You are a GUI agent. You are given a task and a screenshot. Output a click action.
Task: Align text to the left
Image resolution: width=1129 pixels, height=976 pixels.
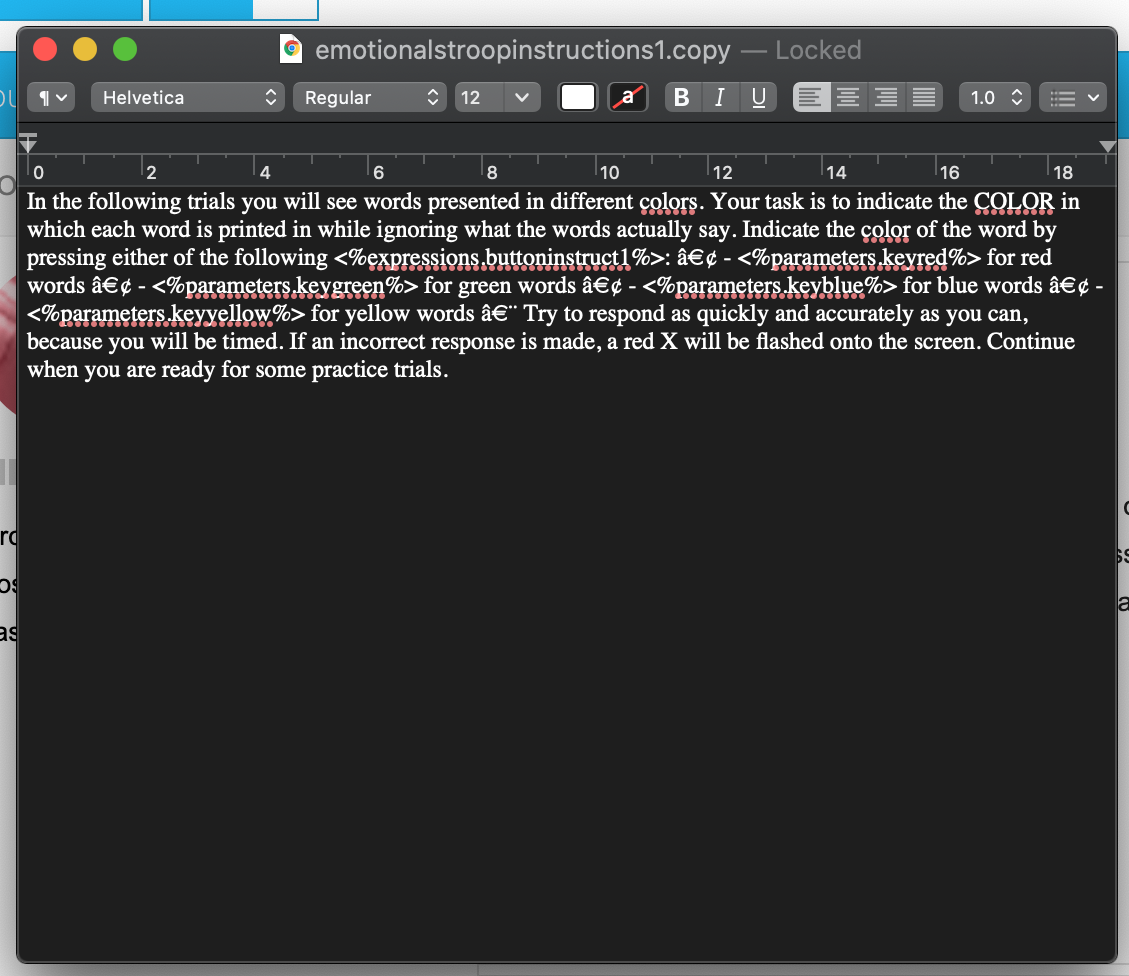coord(811,97)
